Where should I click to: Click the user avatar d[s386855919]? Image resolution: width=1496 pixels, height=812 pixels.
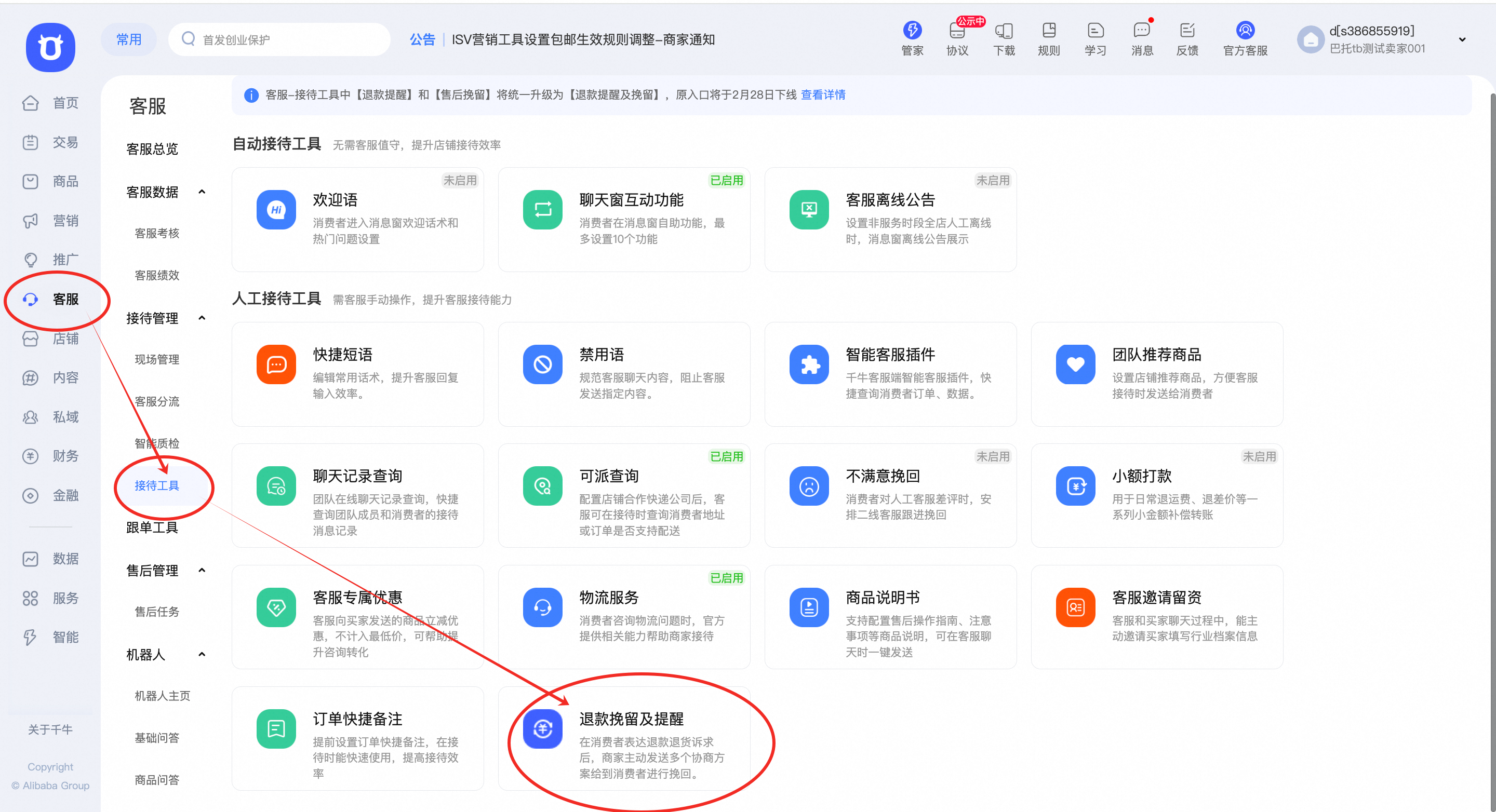1311,39
